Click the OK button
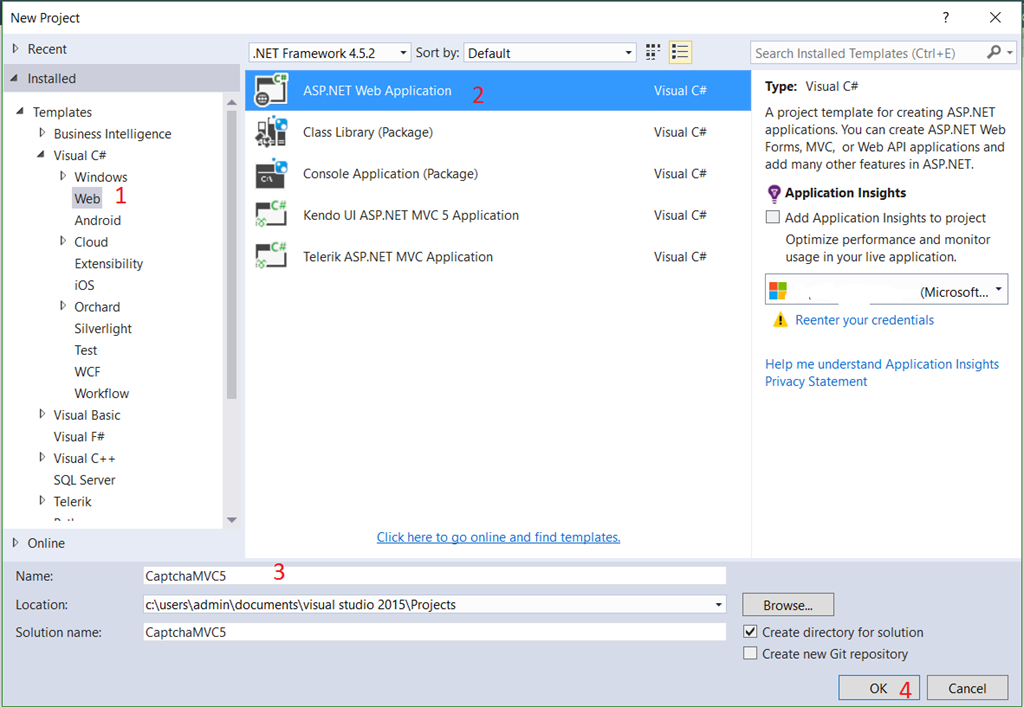Image resolution: width=1024 pixels, height=707 pixels. (879, 688)
